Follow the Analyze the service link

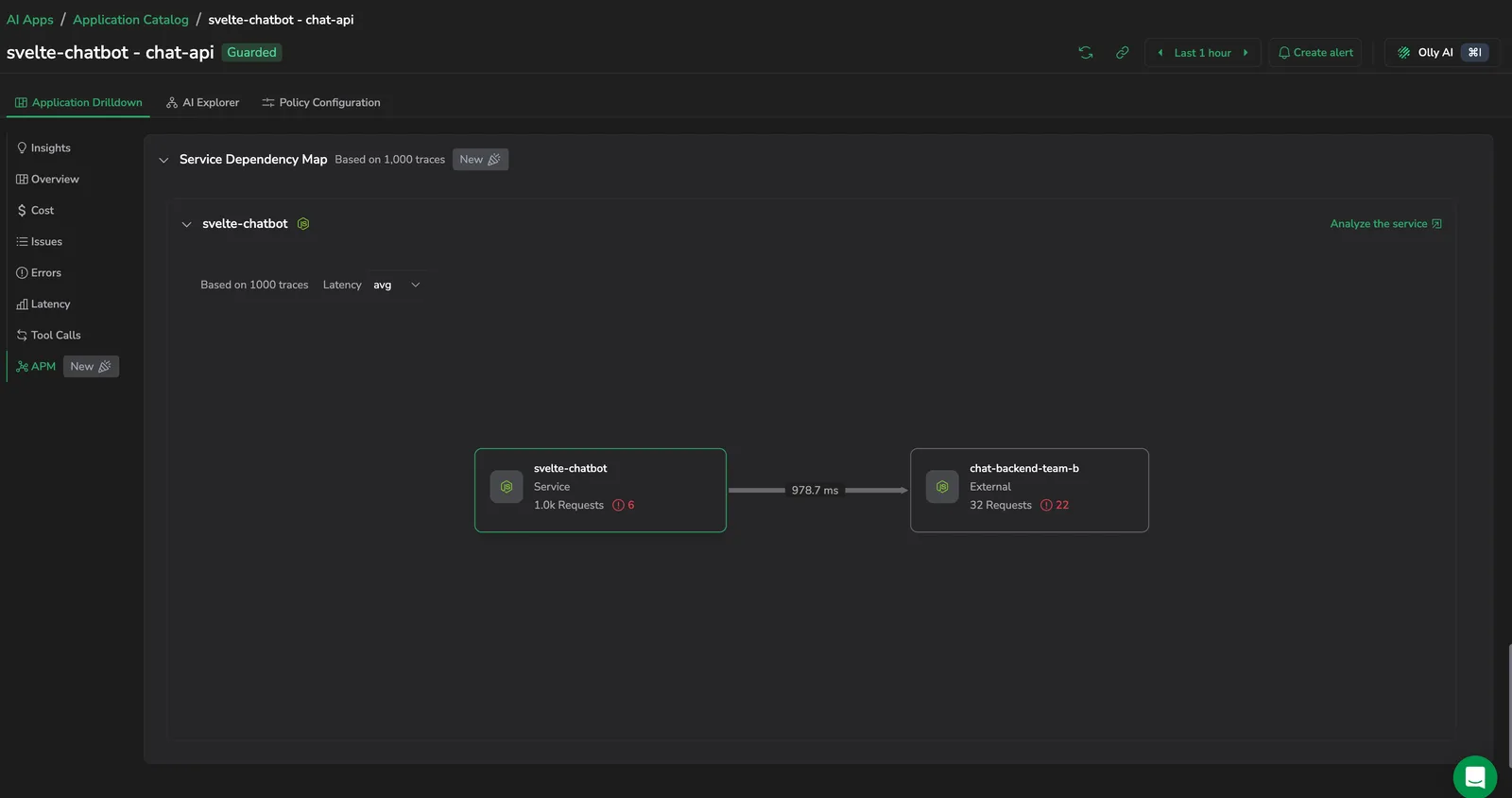pyautogui.click(x=1385, y=224)
